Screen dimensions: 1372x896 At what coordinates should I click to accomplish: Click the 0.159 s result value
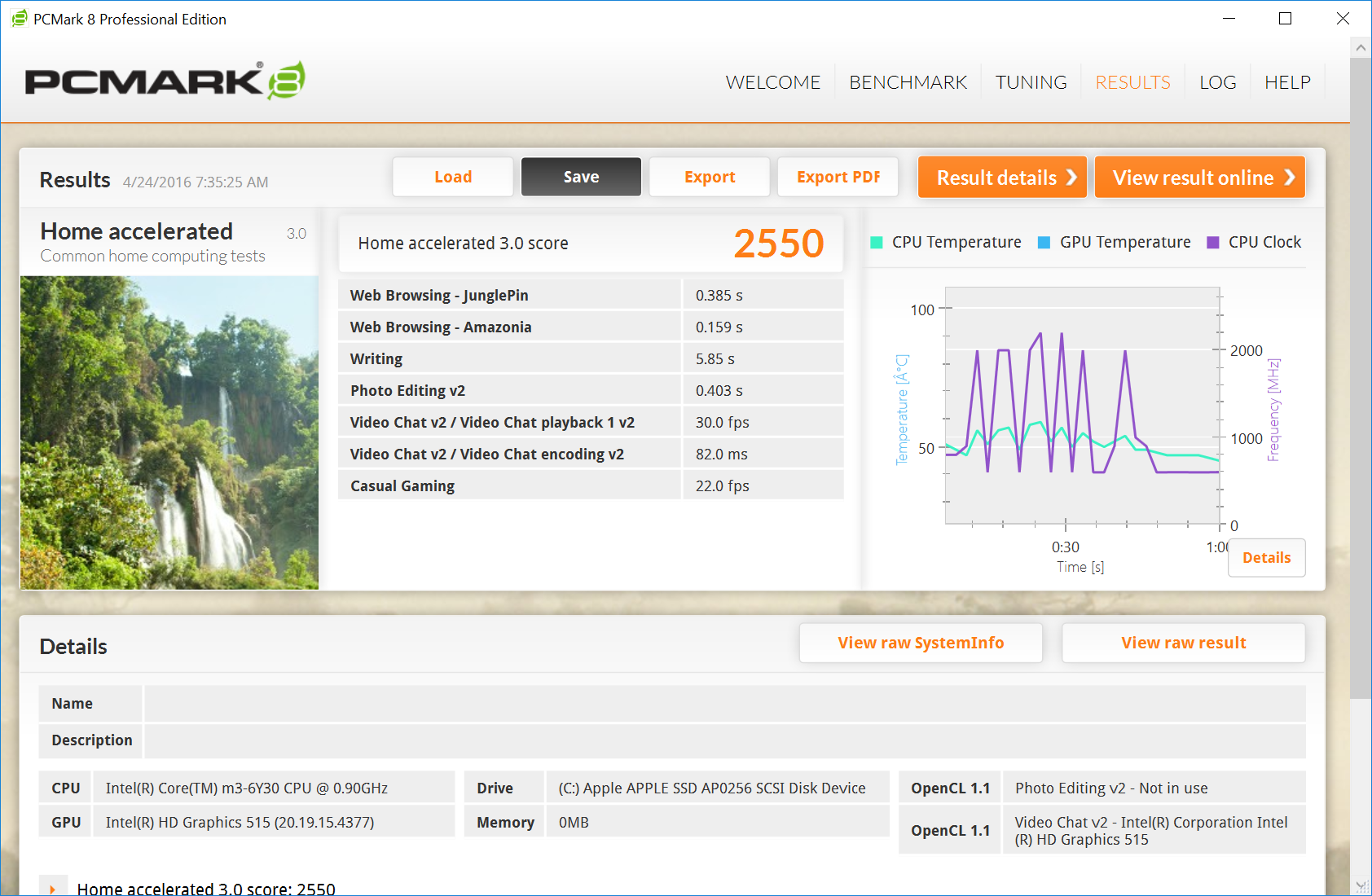(719, 327)
